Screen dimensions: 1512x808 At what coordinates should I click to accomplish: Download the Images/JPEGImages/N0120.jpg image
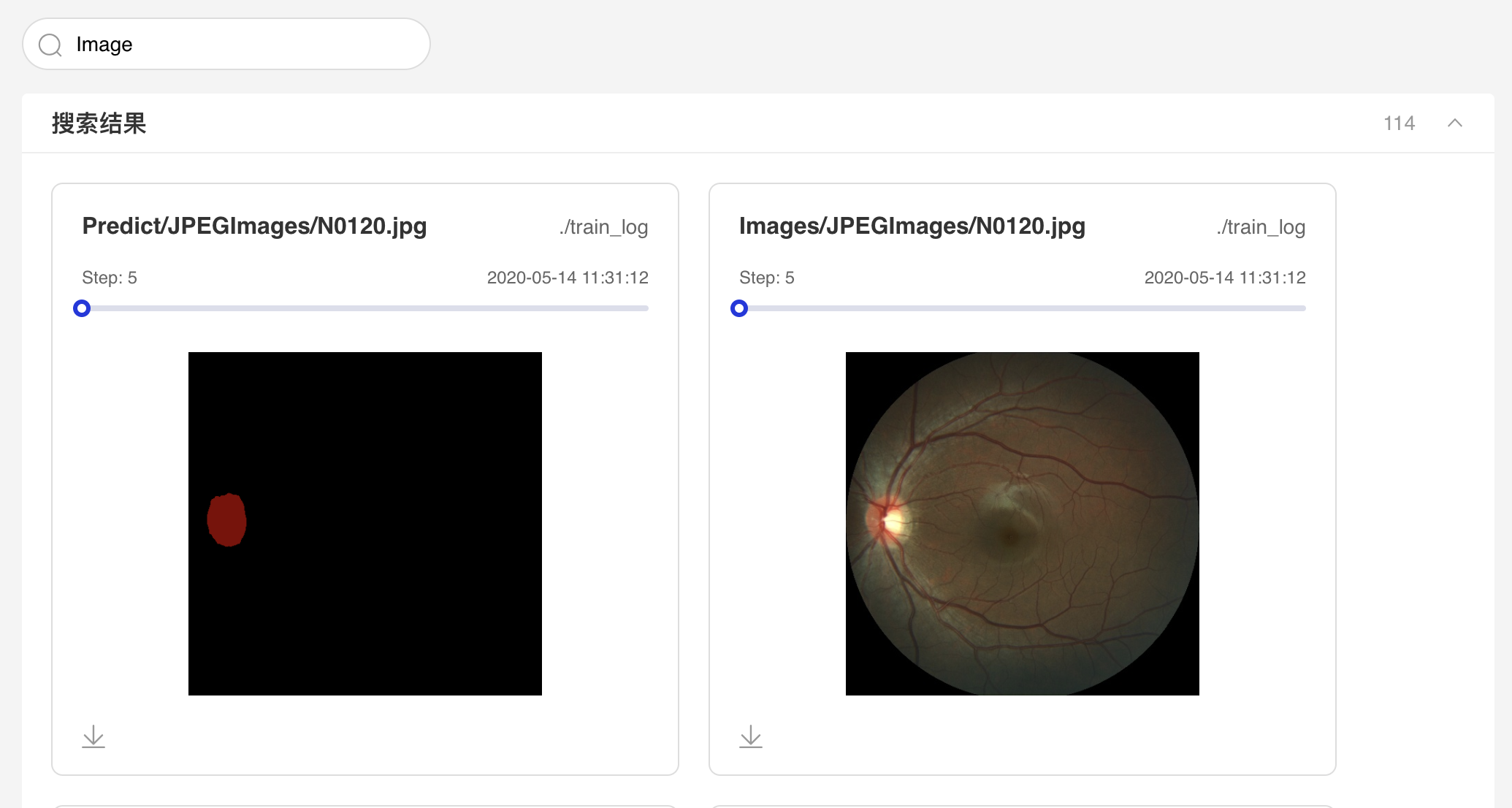[751, 736]
